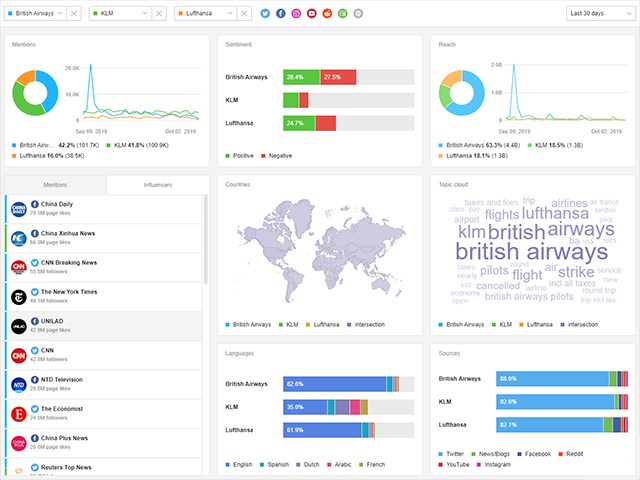Click 'strike' in the topic cloud
This screenshot has height=480, width=640.
click(x=576, y=272)
